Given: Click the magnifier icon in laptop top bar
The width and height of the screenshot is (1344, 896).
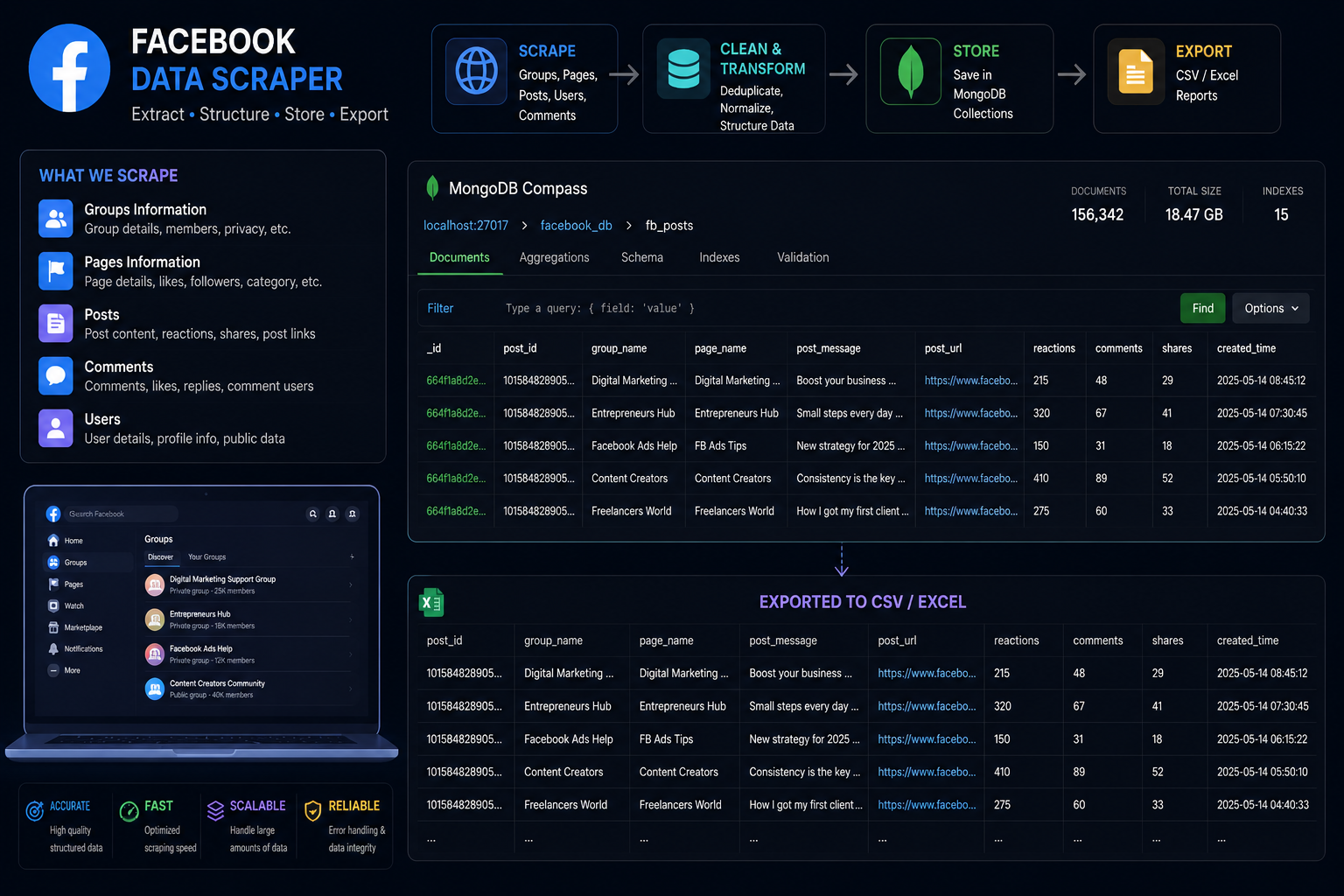Looking at the screenshot, I should pyautogui.click(x=312, y=514).
